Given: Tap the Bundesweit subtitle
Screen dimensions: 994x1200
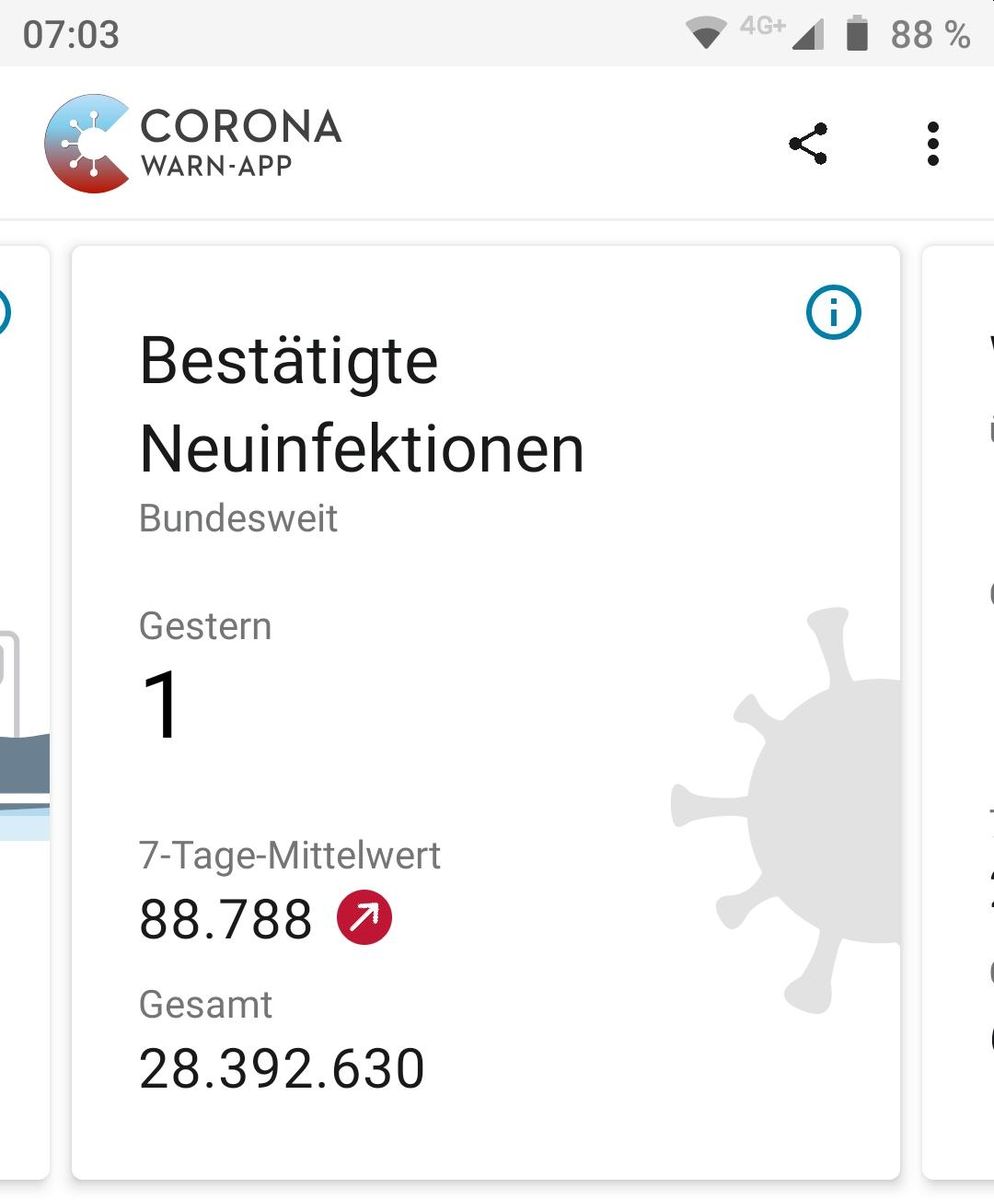Looking at the screenshot, I should [x=238, y=518].
